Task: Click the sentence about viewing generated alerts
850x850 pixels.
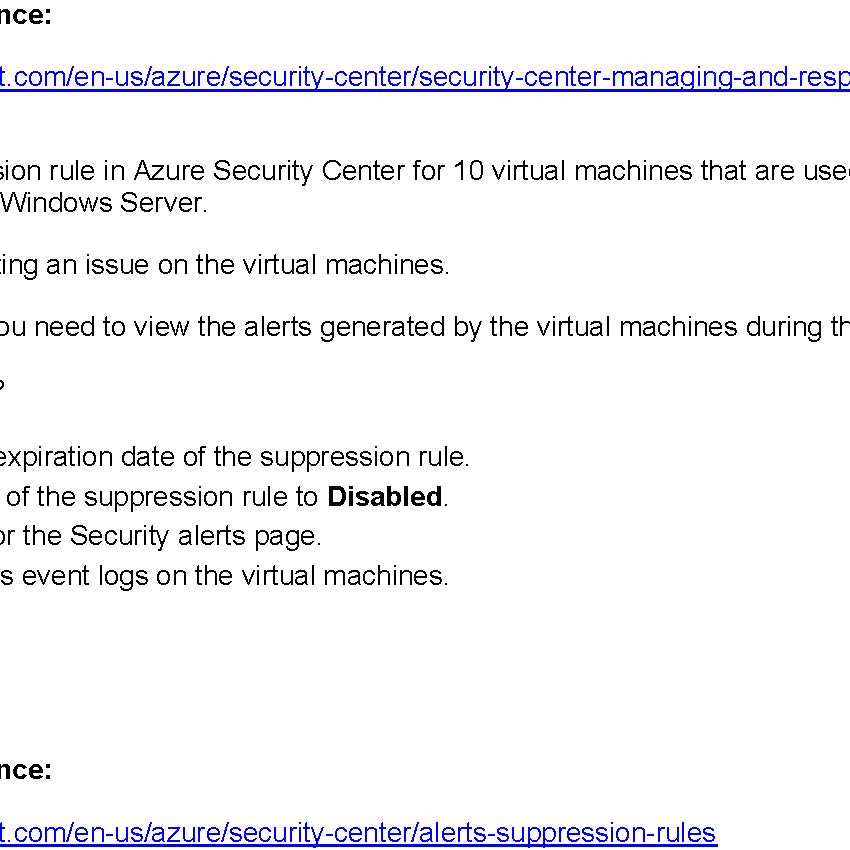Action: click(x=424, y=327)
